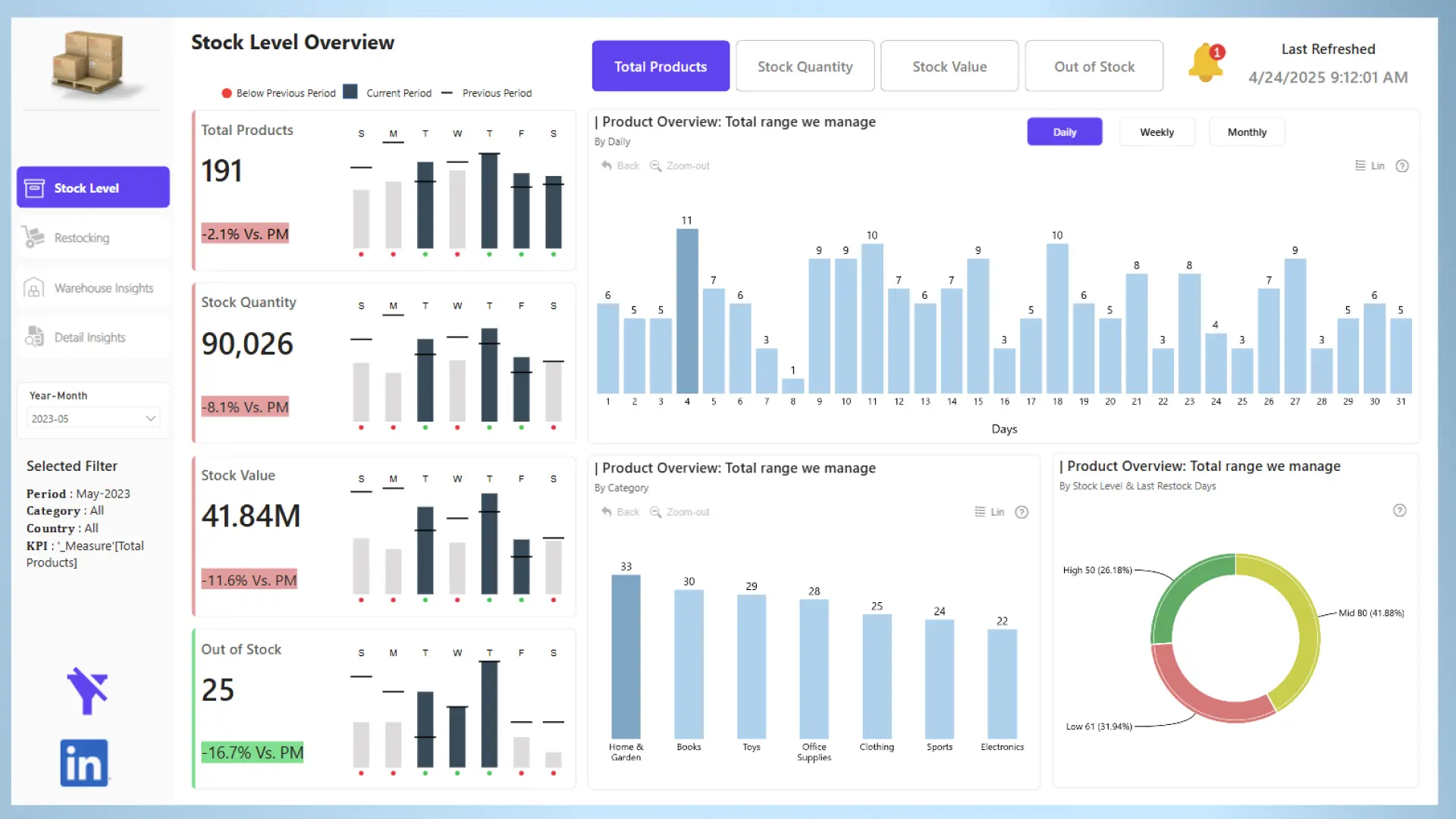Click Zoom-out magnifier on the daily chart
The height and width of the screenshot is (819, 1456).
pos(656,165)
